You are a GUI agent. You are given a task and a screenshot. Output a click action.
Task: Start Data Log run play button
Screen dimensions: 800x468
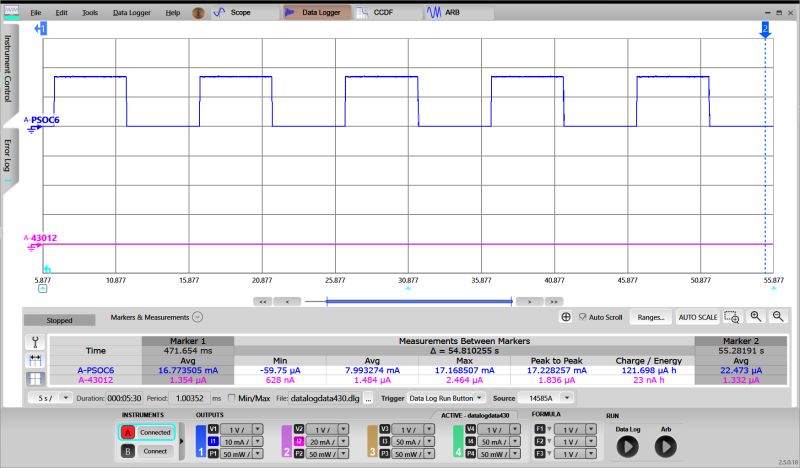(x=628, y=447)
